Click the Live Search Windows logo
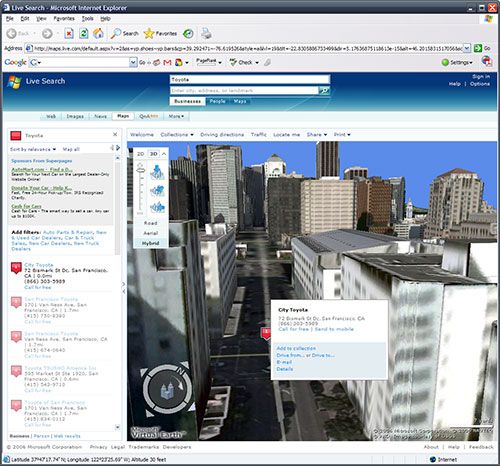This screenshot has width=500, height=466. [14, 82]
